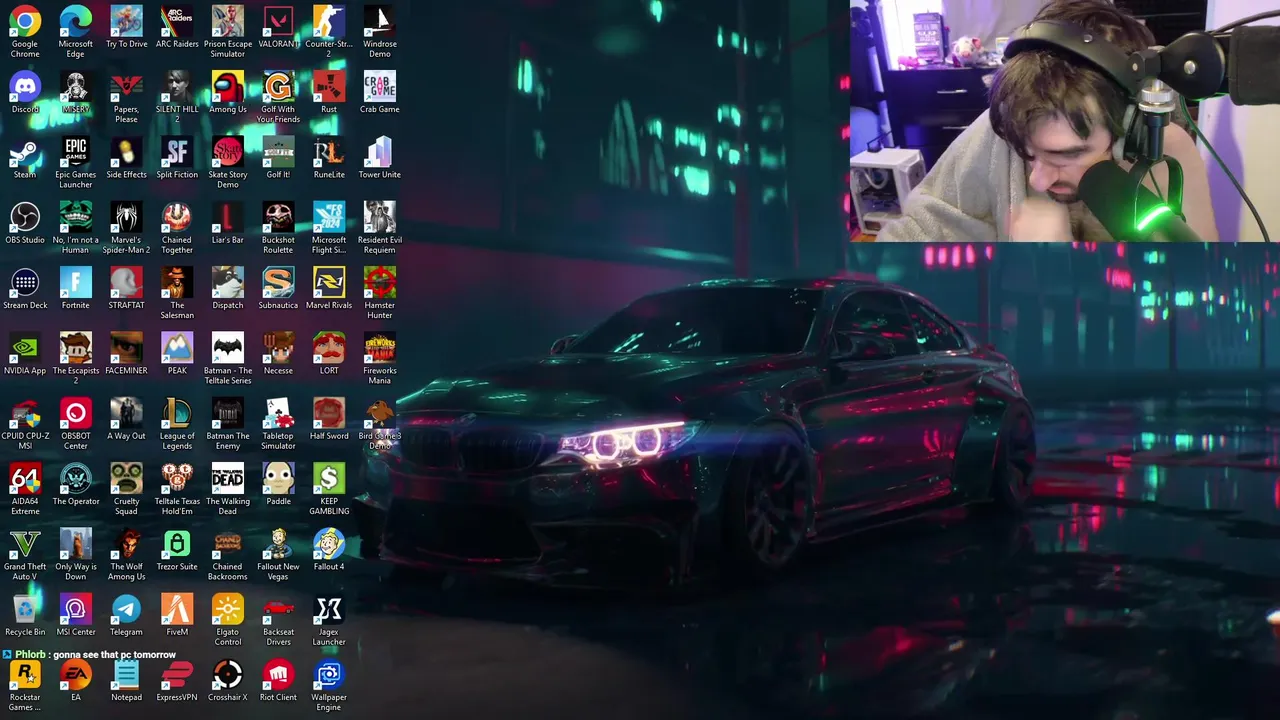Select the Buckshot Roulette icon
This screenshot has width=1280, height=720.
[x=278, y=217]
